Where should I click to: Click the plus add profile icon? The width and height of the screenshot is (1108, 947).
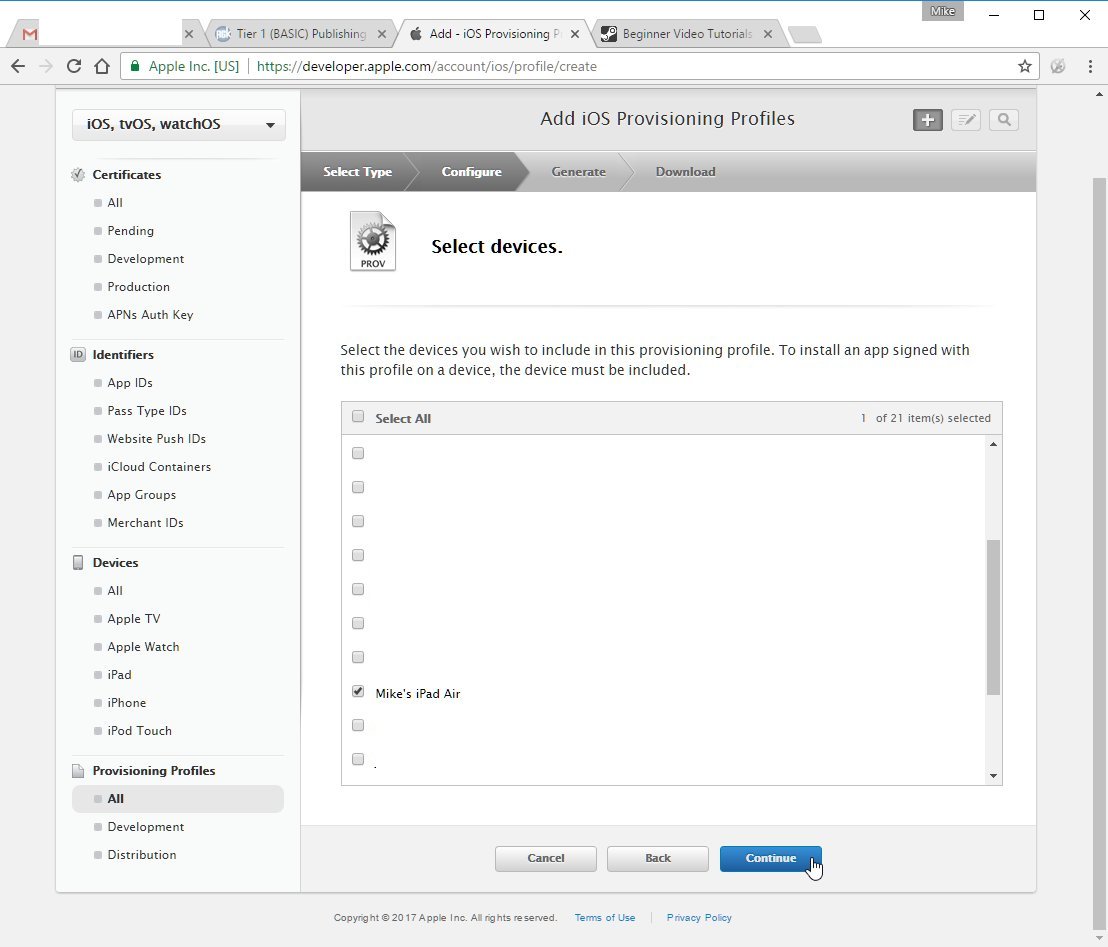pyautogui.click(x=927, y=120)
